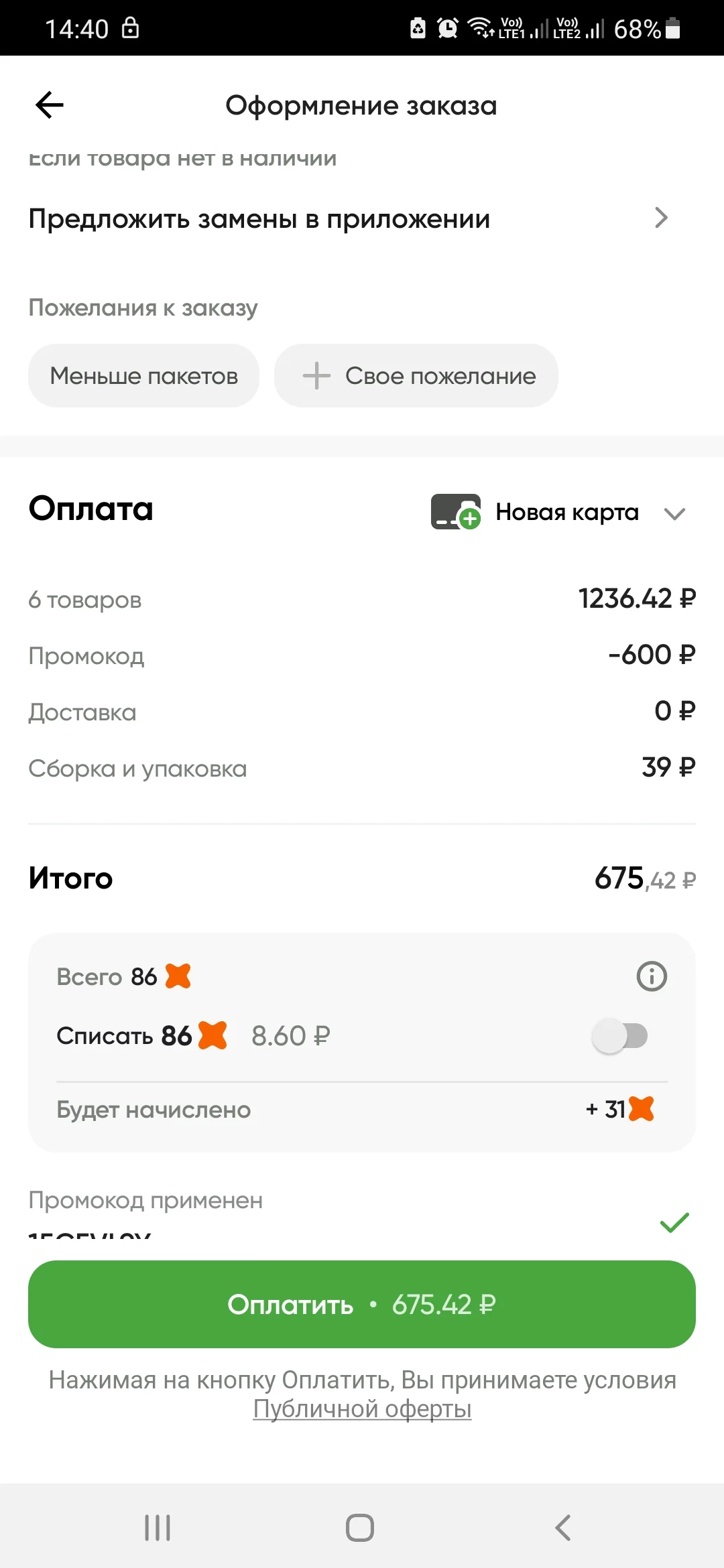Open the Публичной оферты link
Screen dimensions: 724x1568
(362, 1409)
